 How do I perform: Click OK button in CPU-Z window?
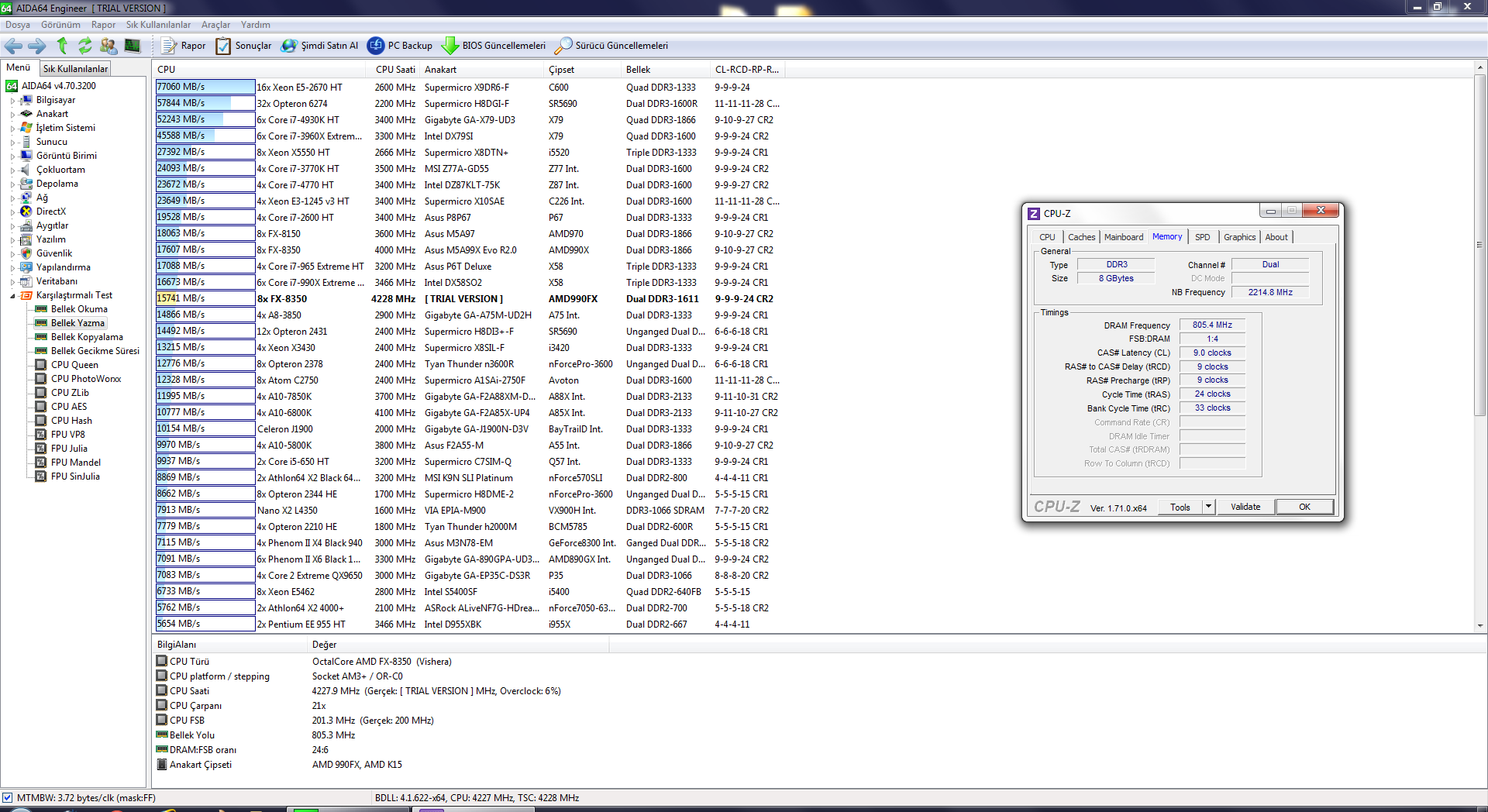[x=1304, y=507]
